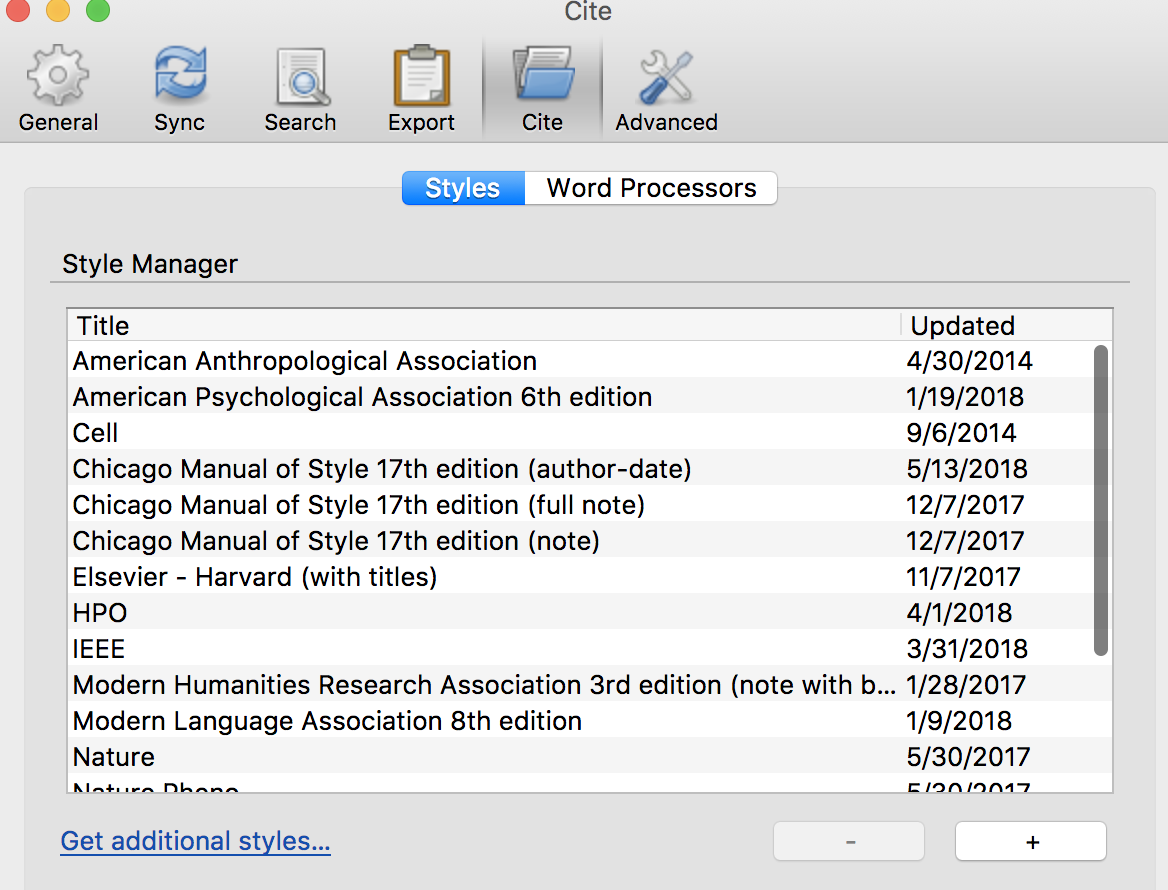Maximize the Cite window with green button

coord(98,9)
